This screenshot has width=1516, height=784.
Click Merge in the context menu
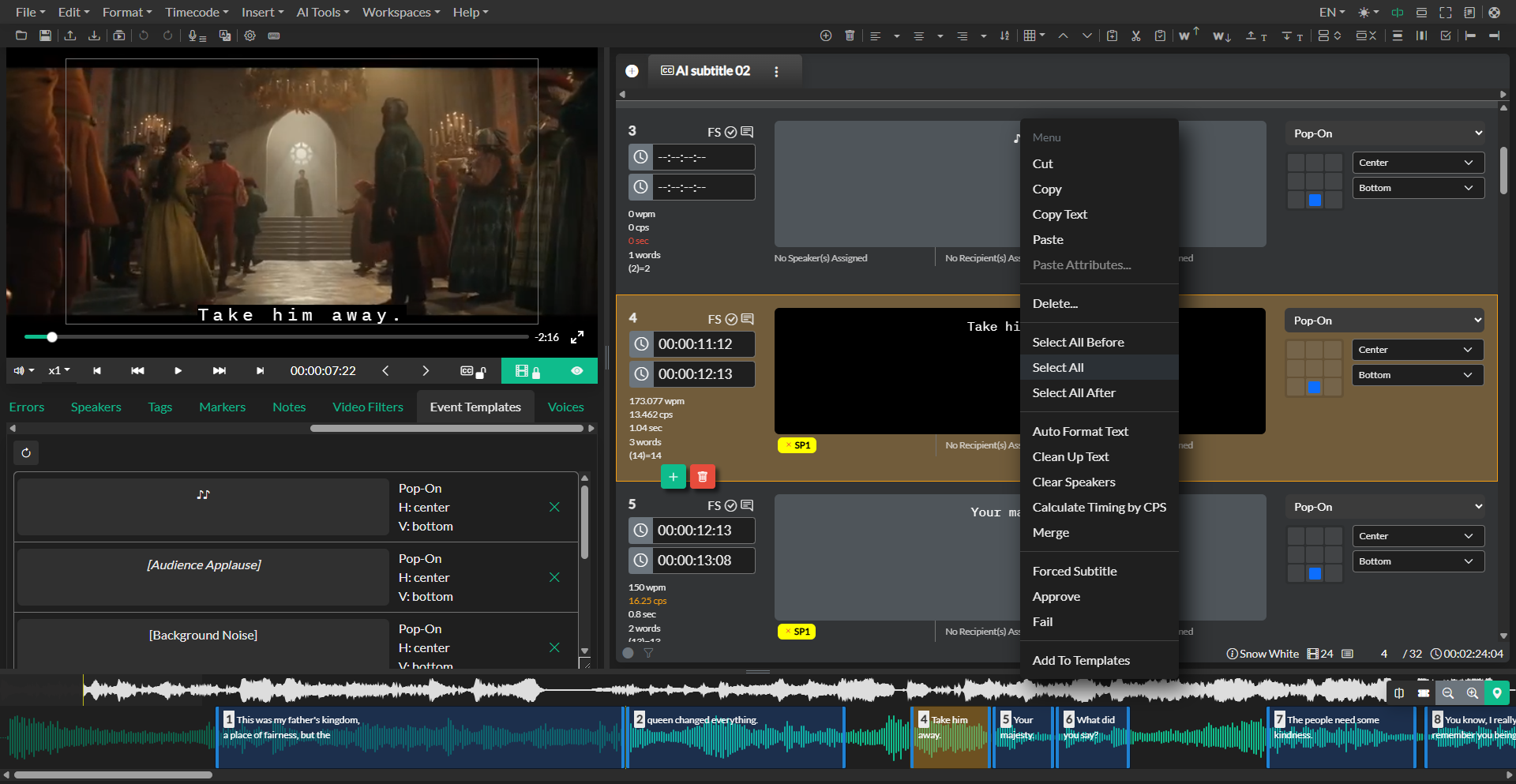(x=1050, y=533)
